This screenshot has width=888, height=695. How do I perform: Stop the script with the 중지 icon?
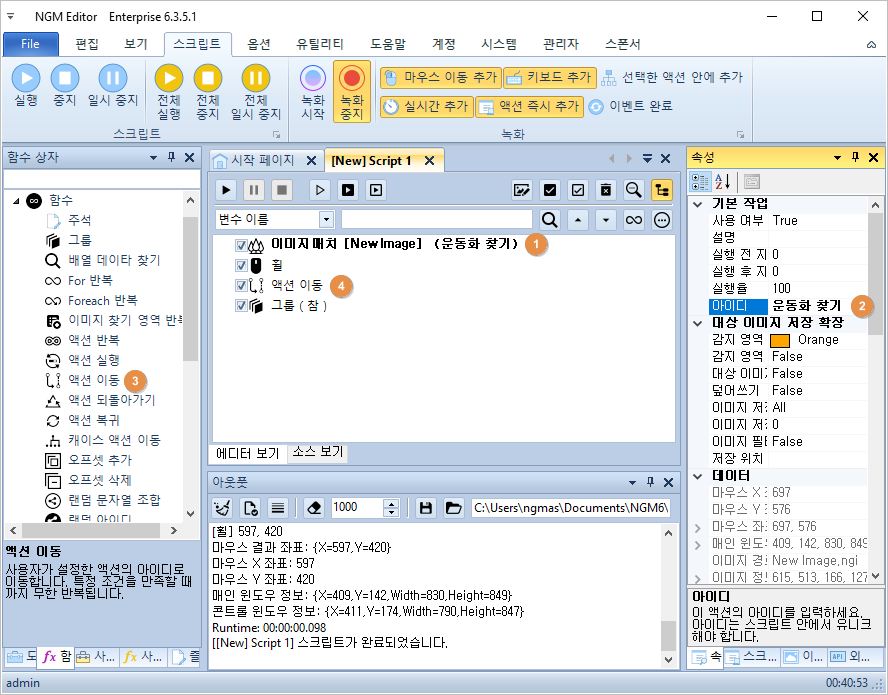point(65,78)
